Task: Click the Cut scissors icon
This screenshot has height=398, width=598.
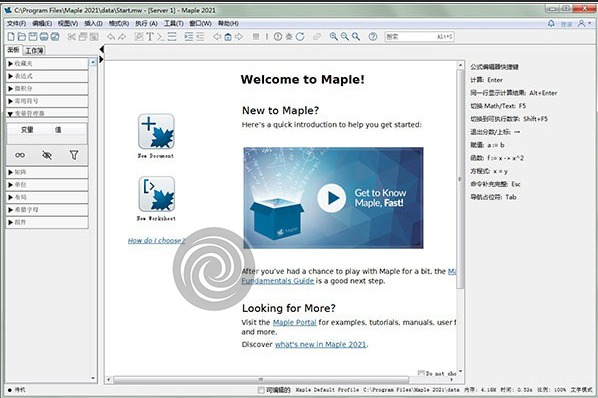Action: click(72, 37)
